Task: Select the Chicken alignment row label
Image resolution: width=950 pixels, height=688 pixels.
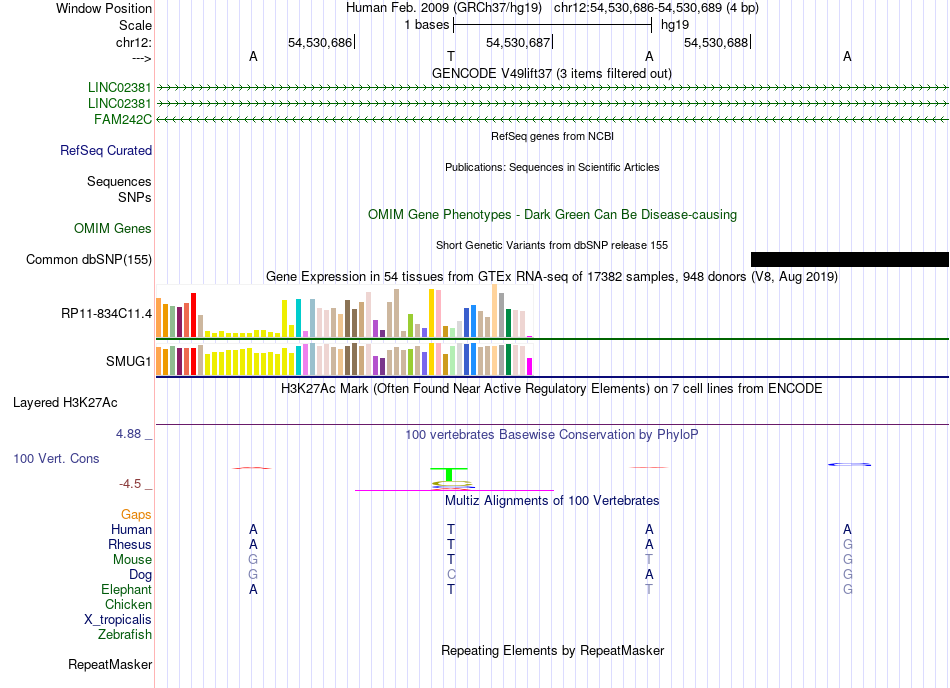Action: point(128,604)
